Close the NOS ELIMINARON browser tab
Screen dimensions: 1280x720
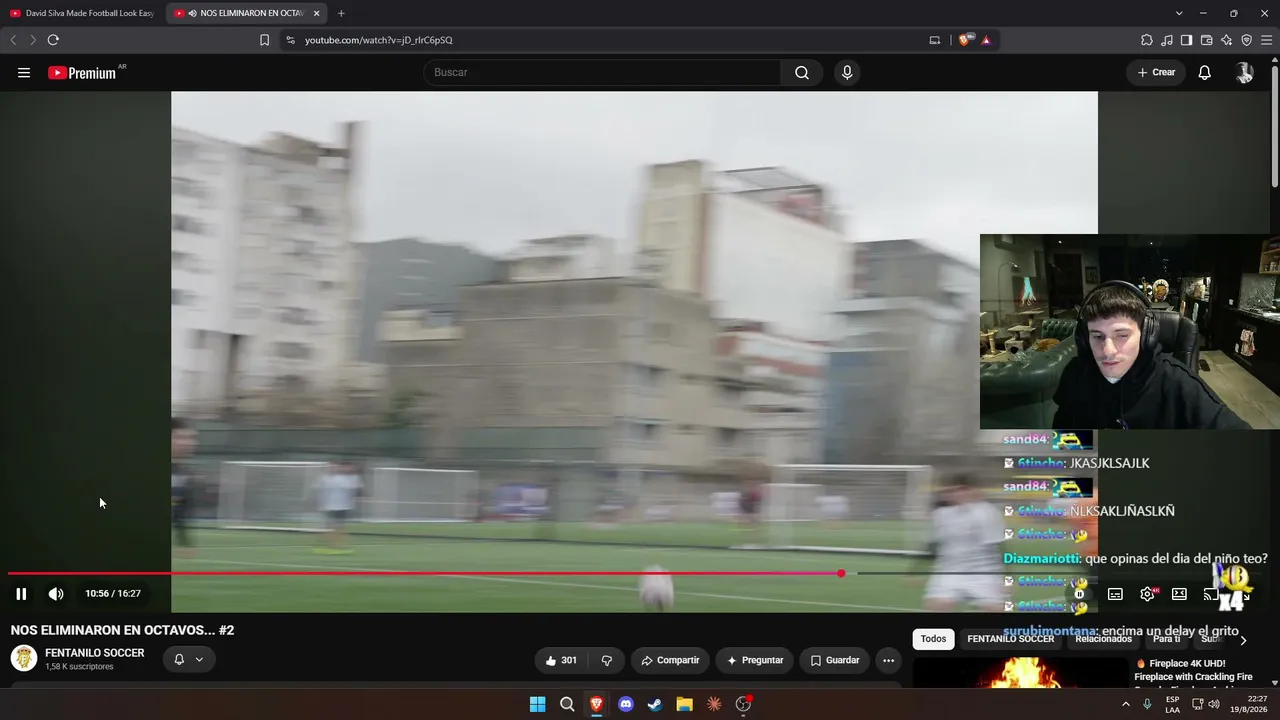coord(316,13)
